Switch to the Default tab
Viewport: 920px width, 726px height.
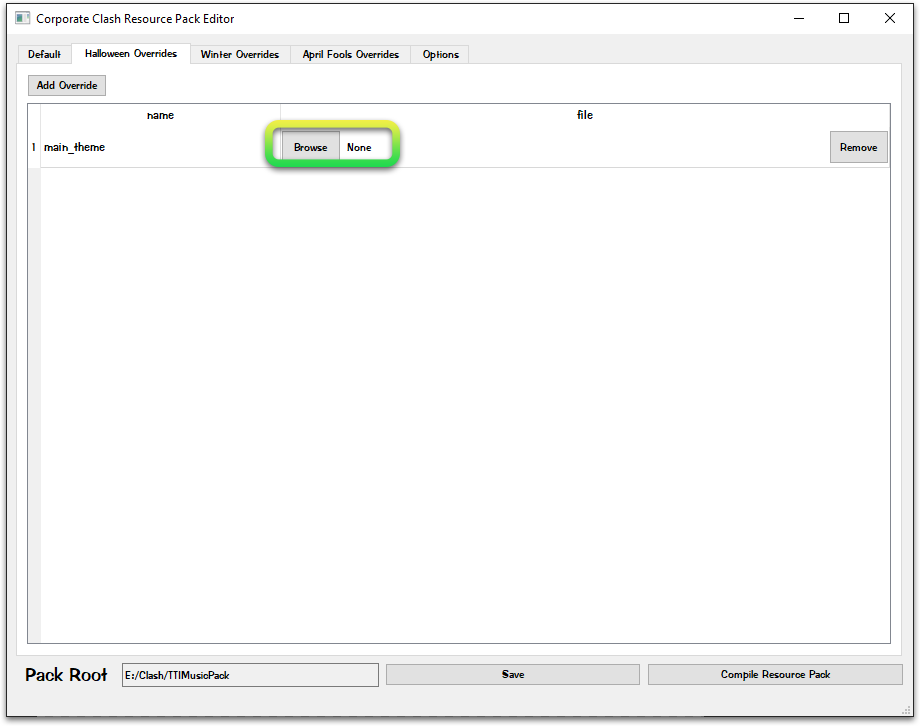(x=45, y=54)
